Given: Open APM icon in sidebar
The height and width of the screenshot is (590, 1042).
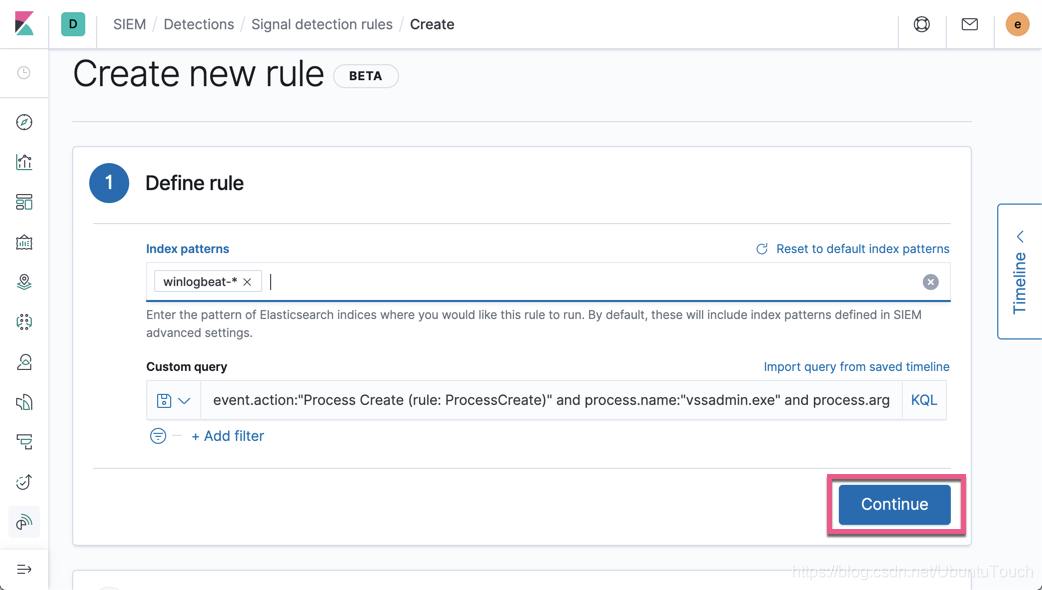Looking at the screenshot, I should tap(24, 442).
